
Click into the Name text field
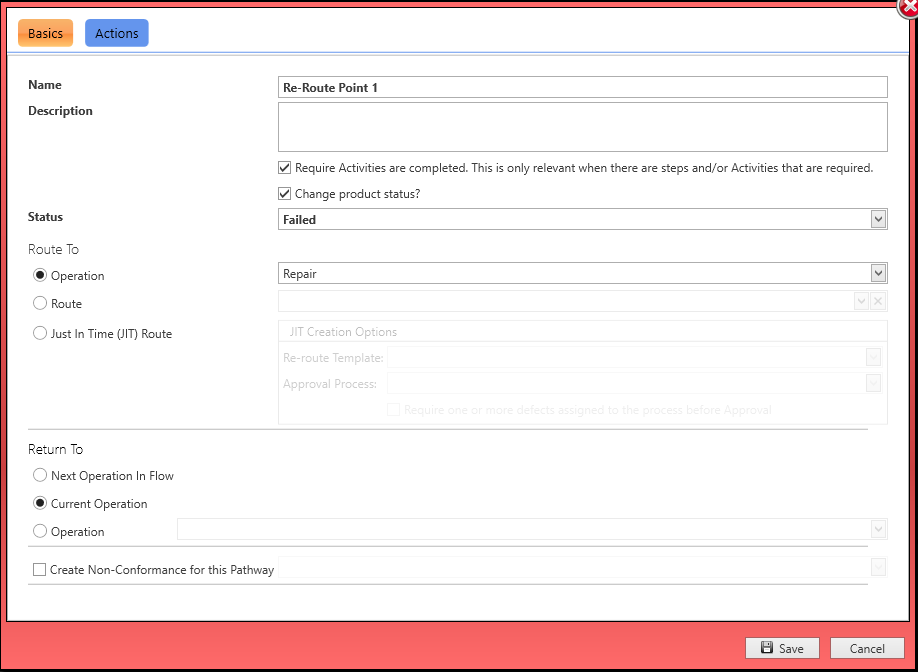point(582,87)
